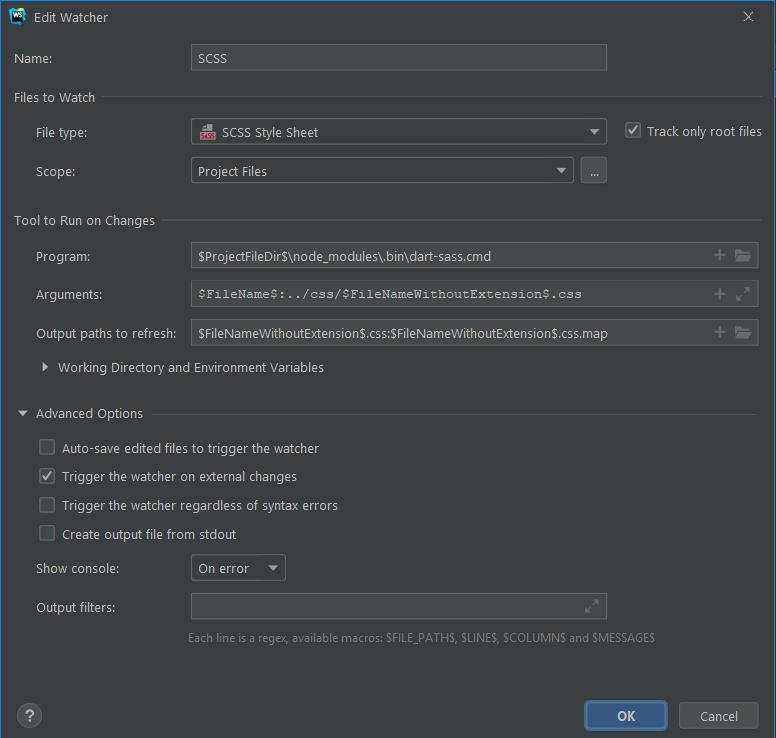Click the insert macro plus icon in Program field
The width and height of the screenshot is (776, 738).
point(719,256)
